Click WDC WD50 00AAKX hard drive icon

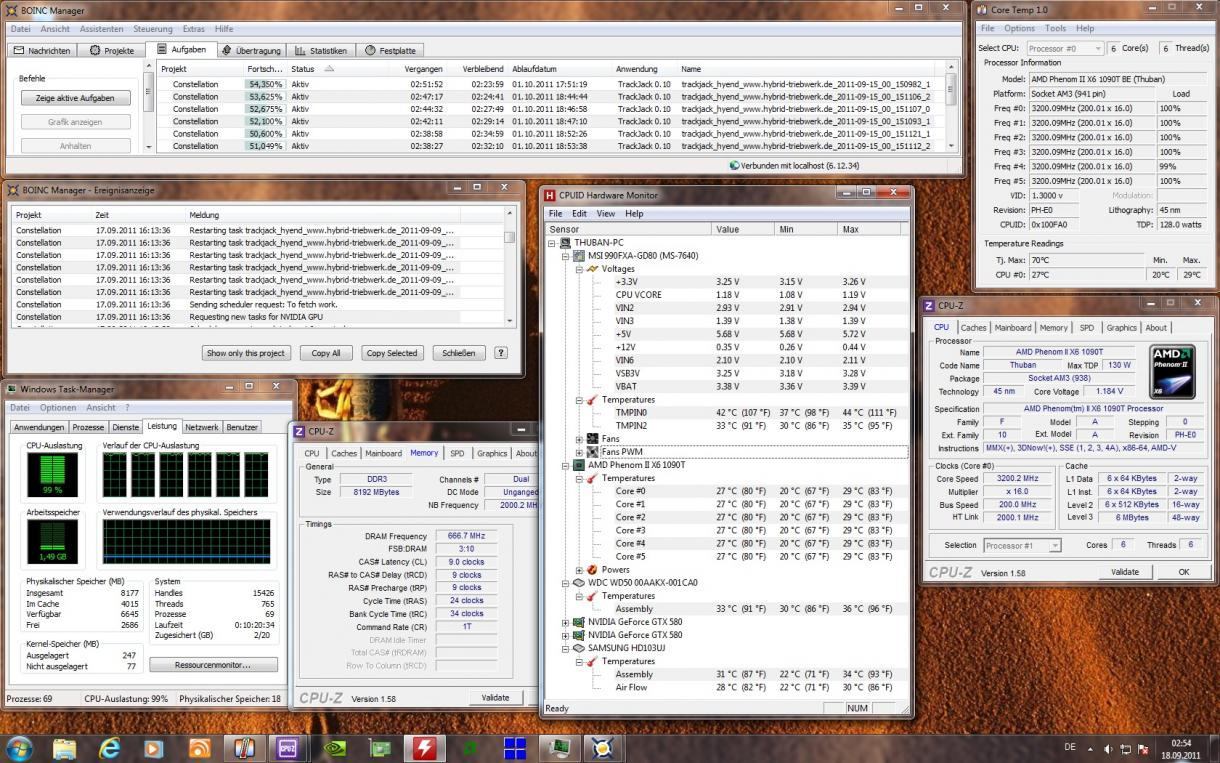[579, 582]
